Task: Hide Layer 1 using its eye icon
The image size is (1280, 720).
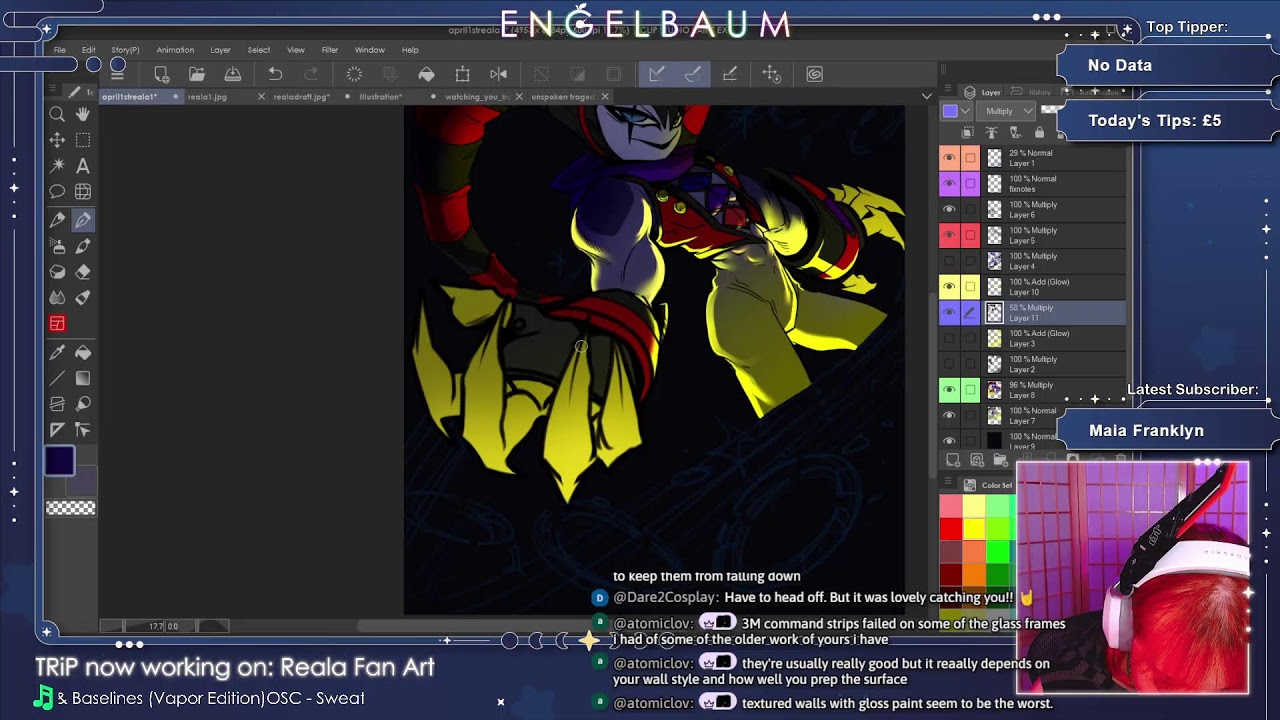Action: tap(949, 158)
